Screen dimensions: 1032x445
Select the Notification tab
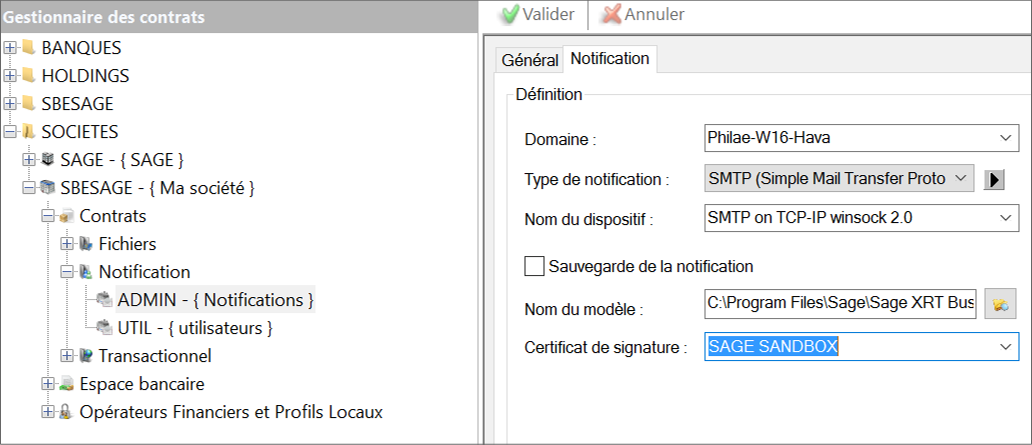click(x=609, y=59)
